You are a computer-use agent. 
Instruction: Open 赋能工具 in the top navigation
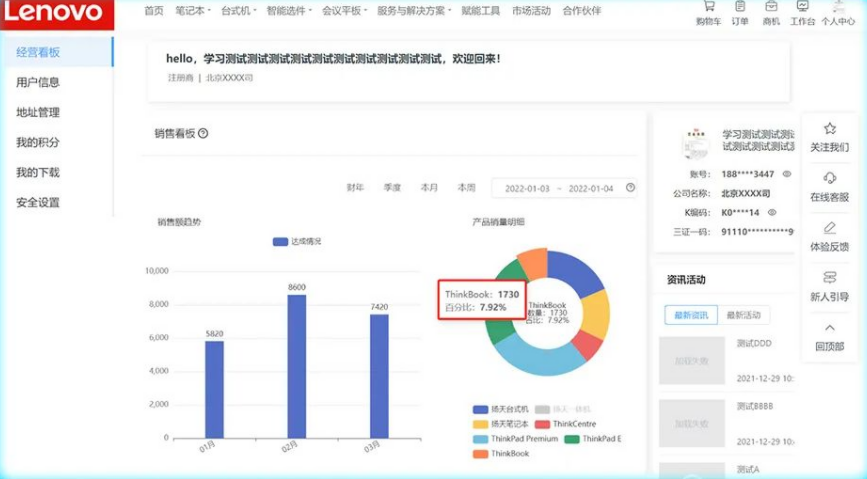pos(480,11)
